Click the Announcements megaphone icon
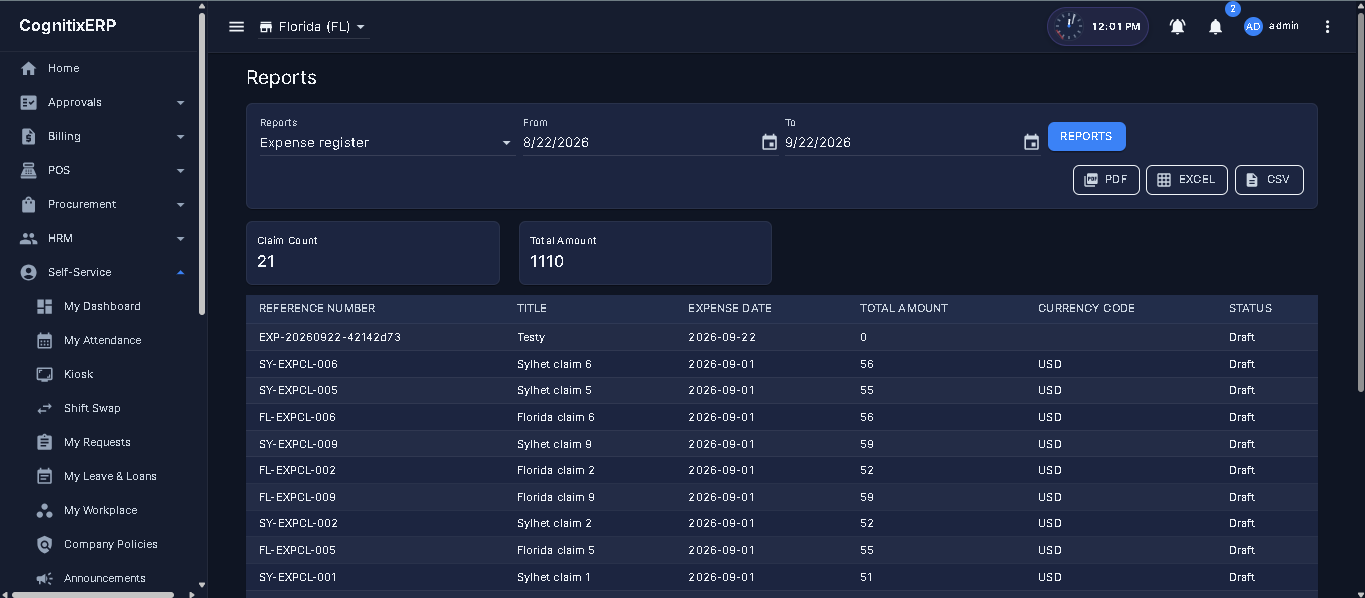Image resolution: width=1365 pixels, height=598 pixels. click(44, 578)
